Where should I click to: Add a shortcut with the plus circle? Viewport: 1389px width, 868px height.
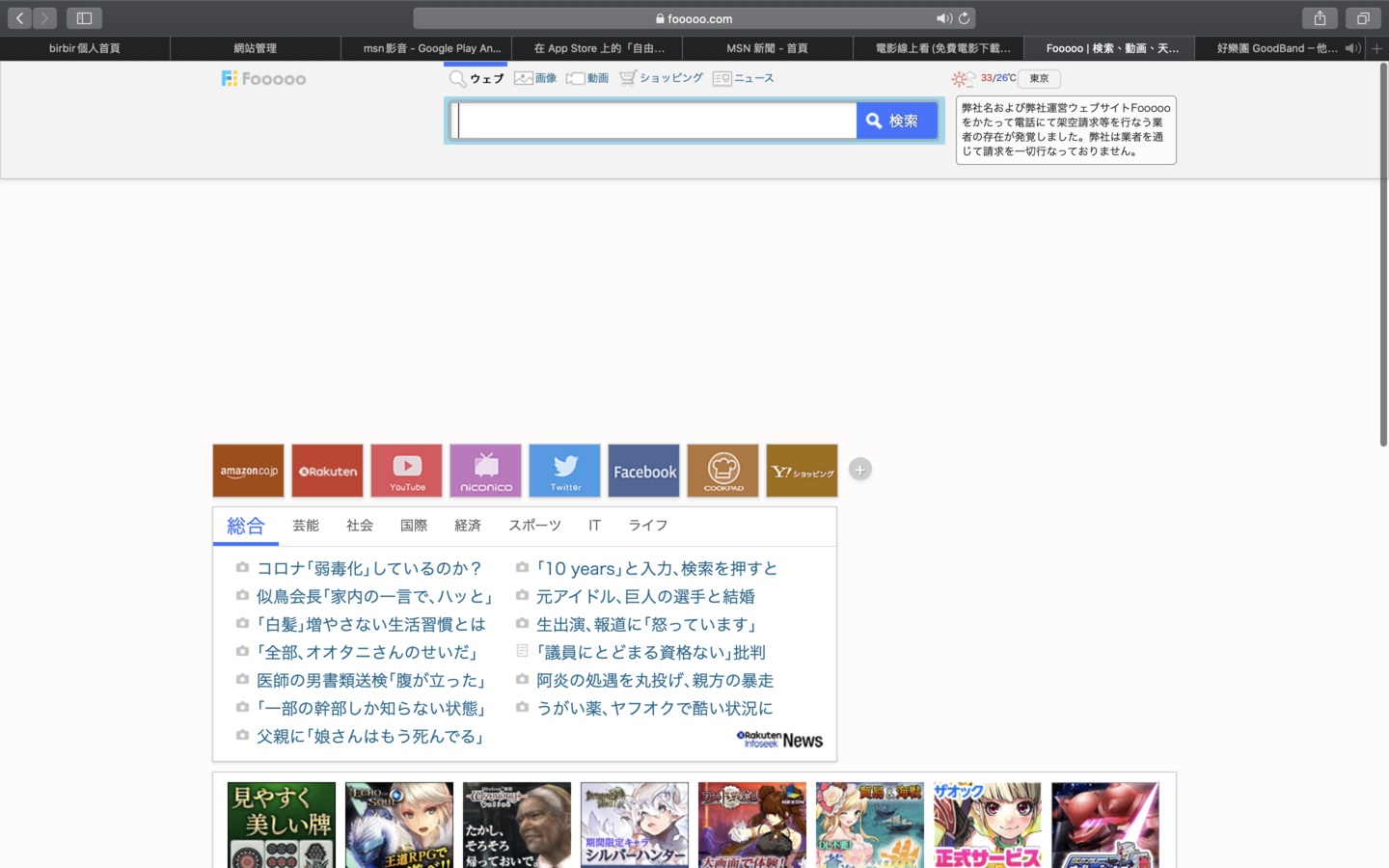click(x=860, y=470)
